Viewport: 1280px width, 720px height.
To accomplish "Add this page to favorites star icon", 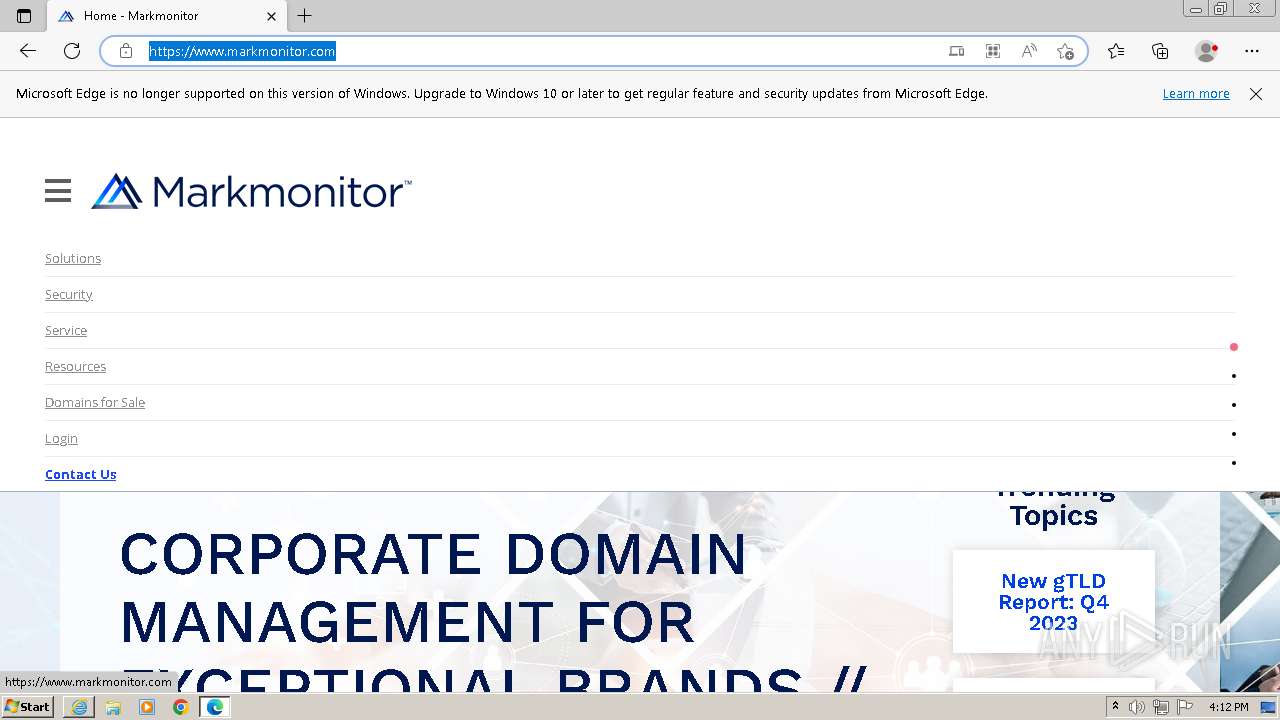I will coord(1065,51).
